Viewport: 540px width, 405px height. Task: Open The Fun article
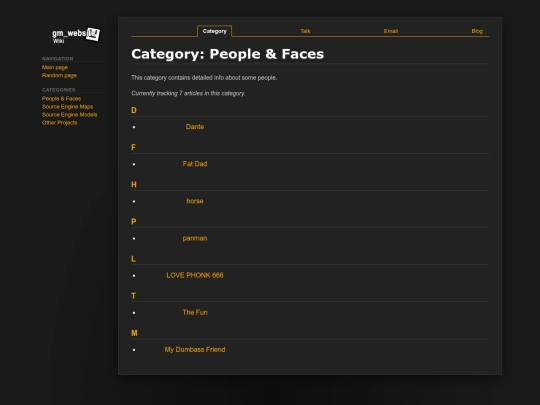pyautogui.click(x=195, y=312)
